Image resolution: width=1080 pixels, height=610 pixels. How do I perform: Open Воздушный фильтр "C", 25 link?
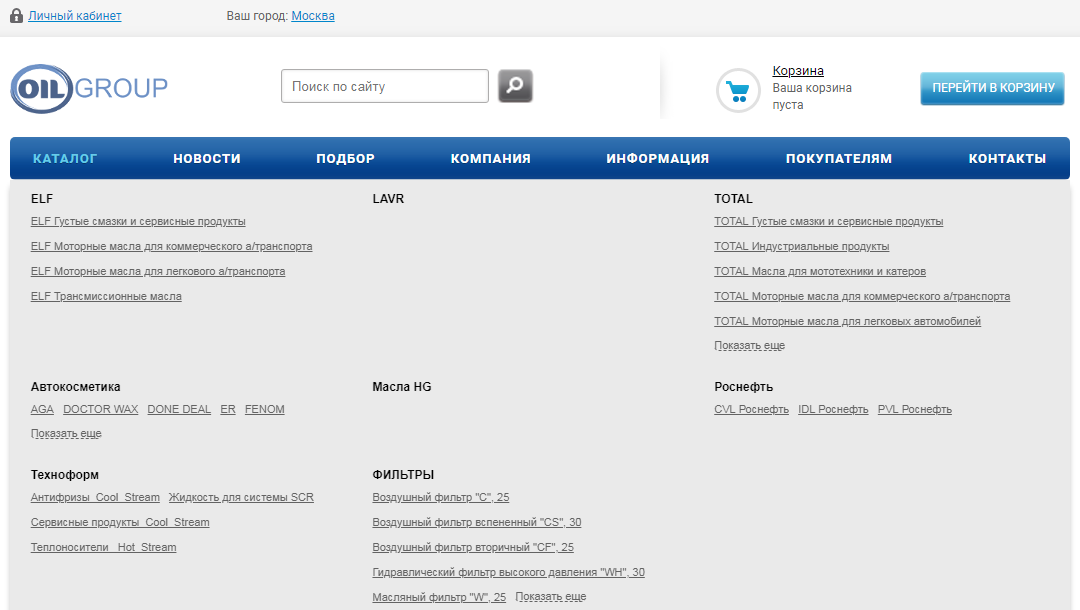441,497
